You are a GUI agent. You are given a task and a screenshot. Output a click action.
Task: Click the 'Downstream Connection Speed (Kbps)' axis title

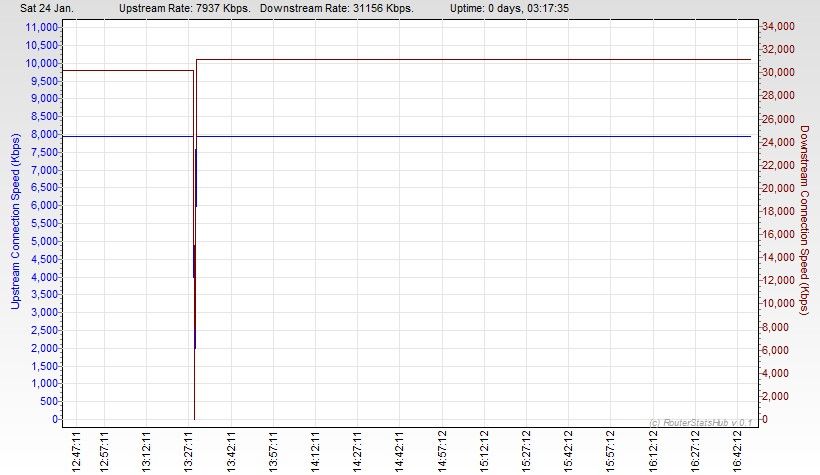(x=804, y=220)
